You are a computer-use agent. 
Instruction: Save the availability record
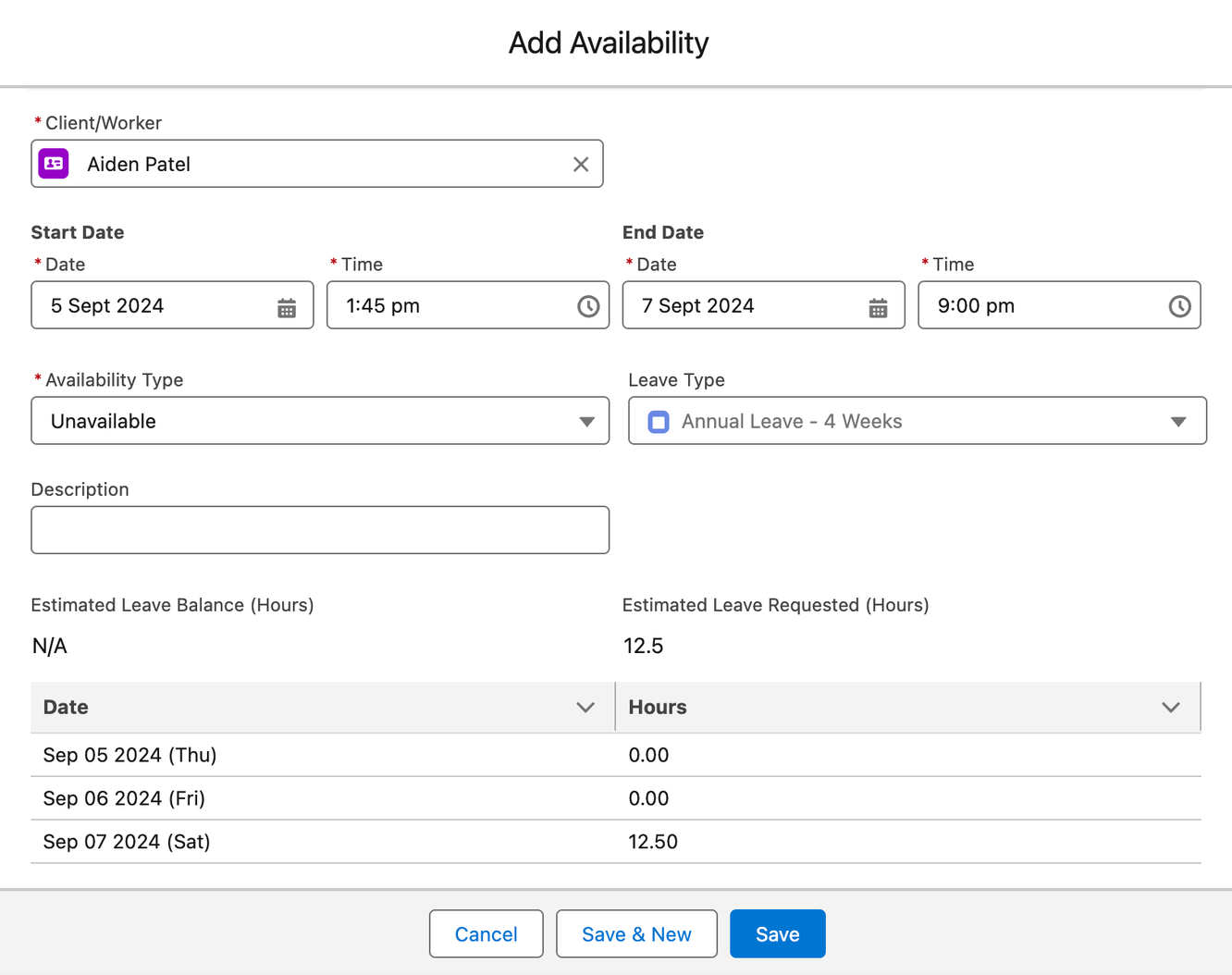pyautogui.click(x=777, y=933)
